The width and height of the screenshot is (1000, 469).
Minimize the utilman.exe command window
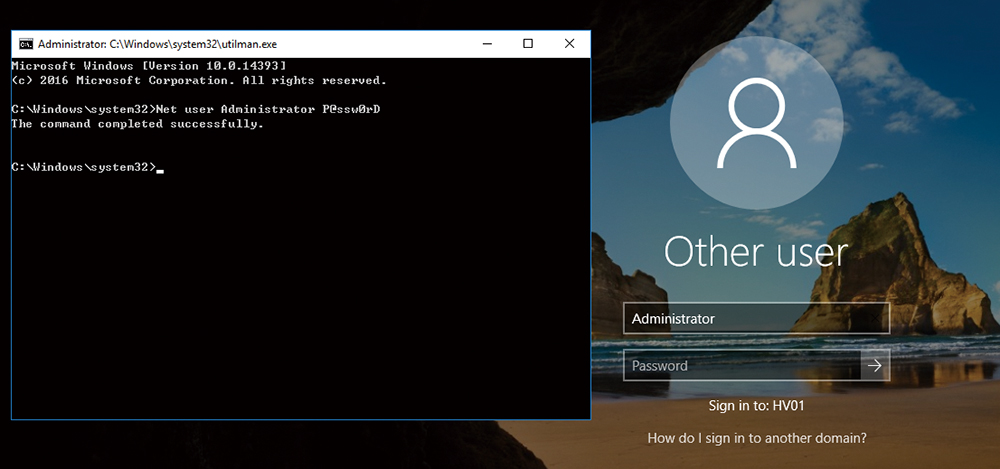[487, 43]
